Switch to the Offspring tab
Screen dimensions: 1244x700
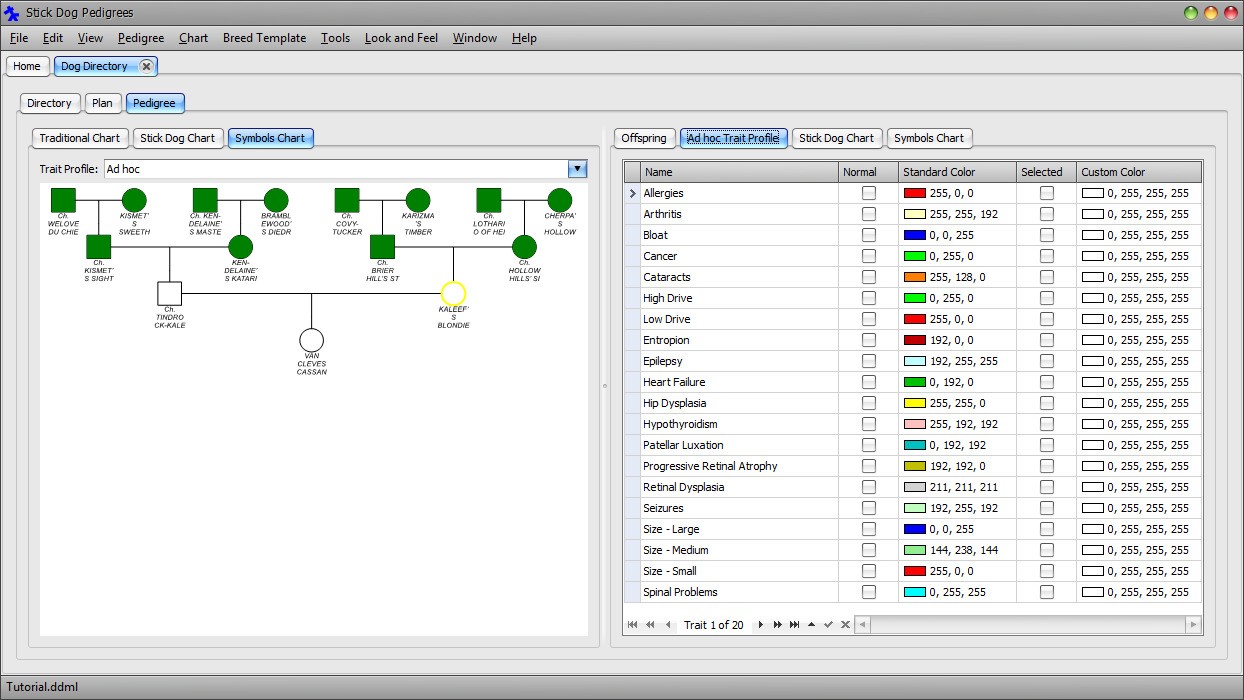643,138
